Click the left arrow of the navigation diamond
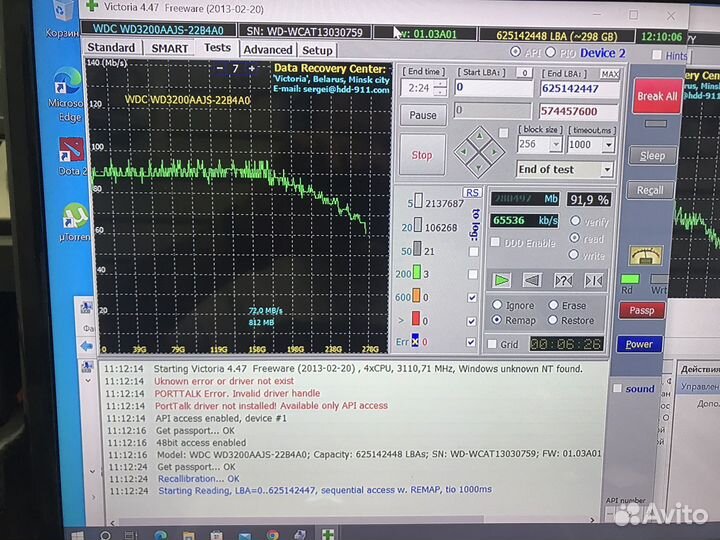 click(463, 152)
